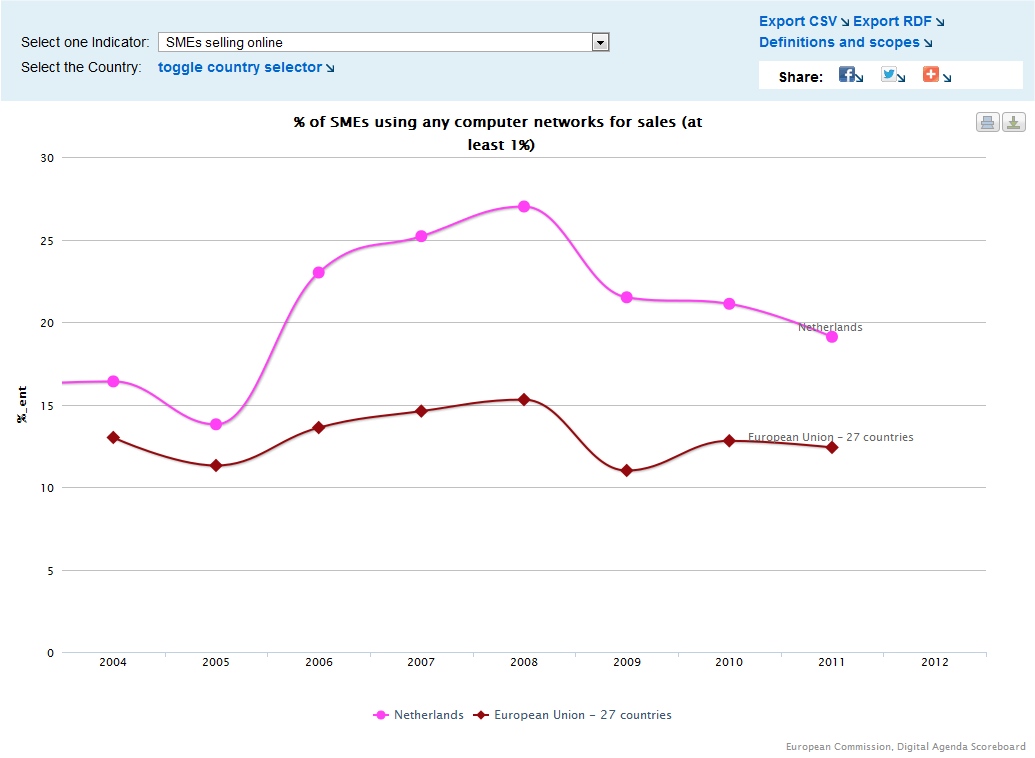Select European Union 2009 data point
This screenshot has height=758, width=1035.
tap(627, 470)
